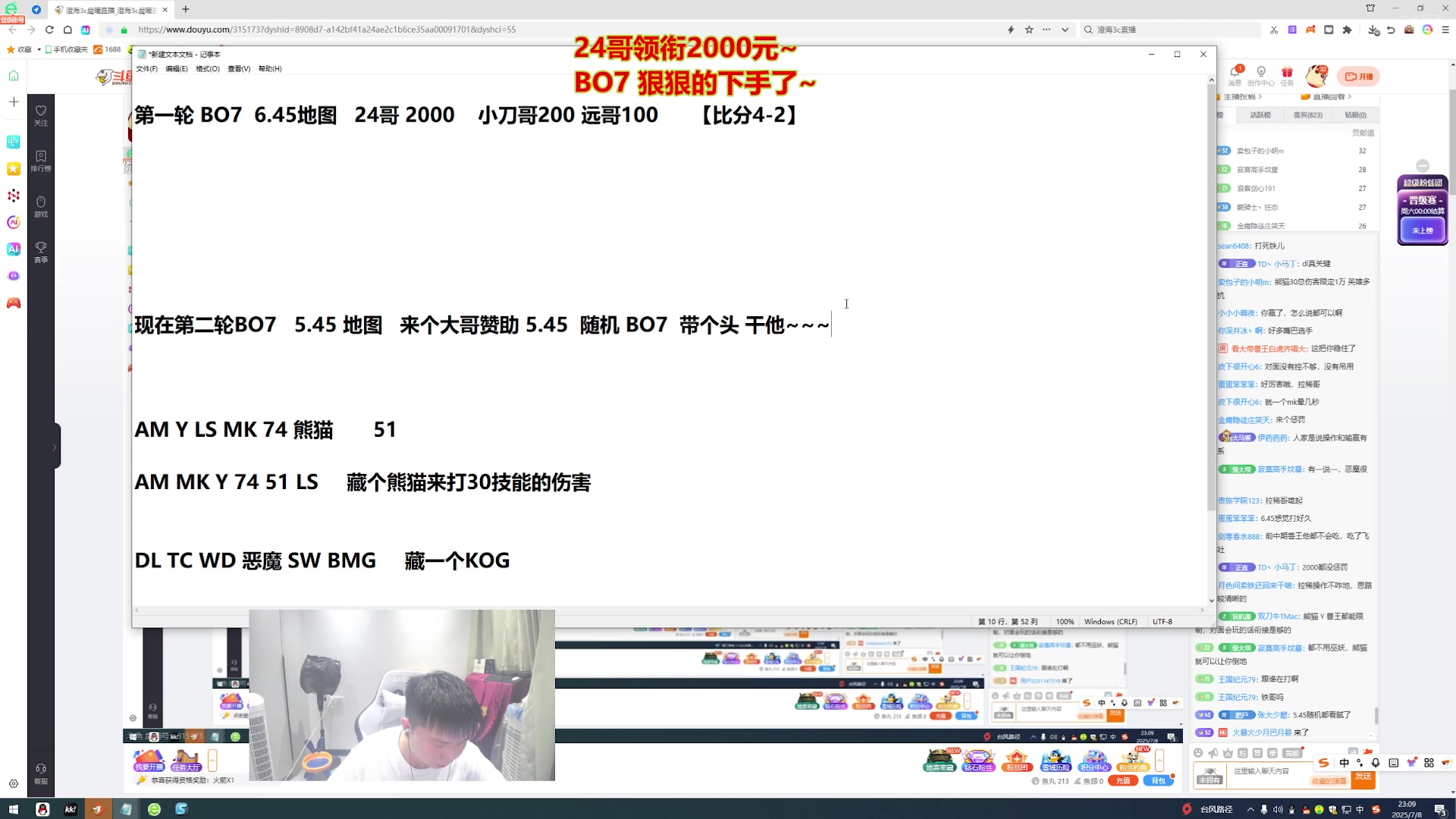Expand the bookmarks 收藏 dropdown arrow

point(39,49)
